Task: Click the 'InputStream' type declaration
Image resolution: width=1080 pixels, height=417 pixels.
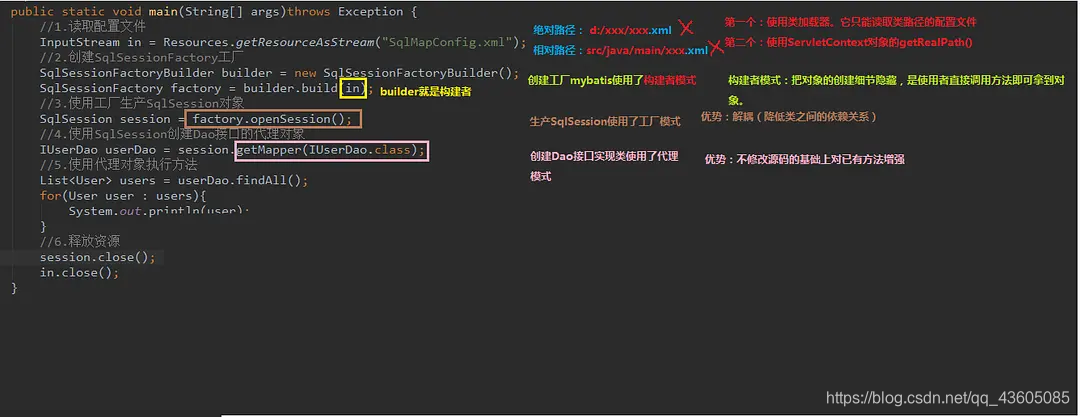Action: tap(80, 42)
